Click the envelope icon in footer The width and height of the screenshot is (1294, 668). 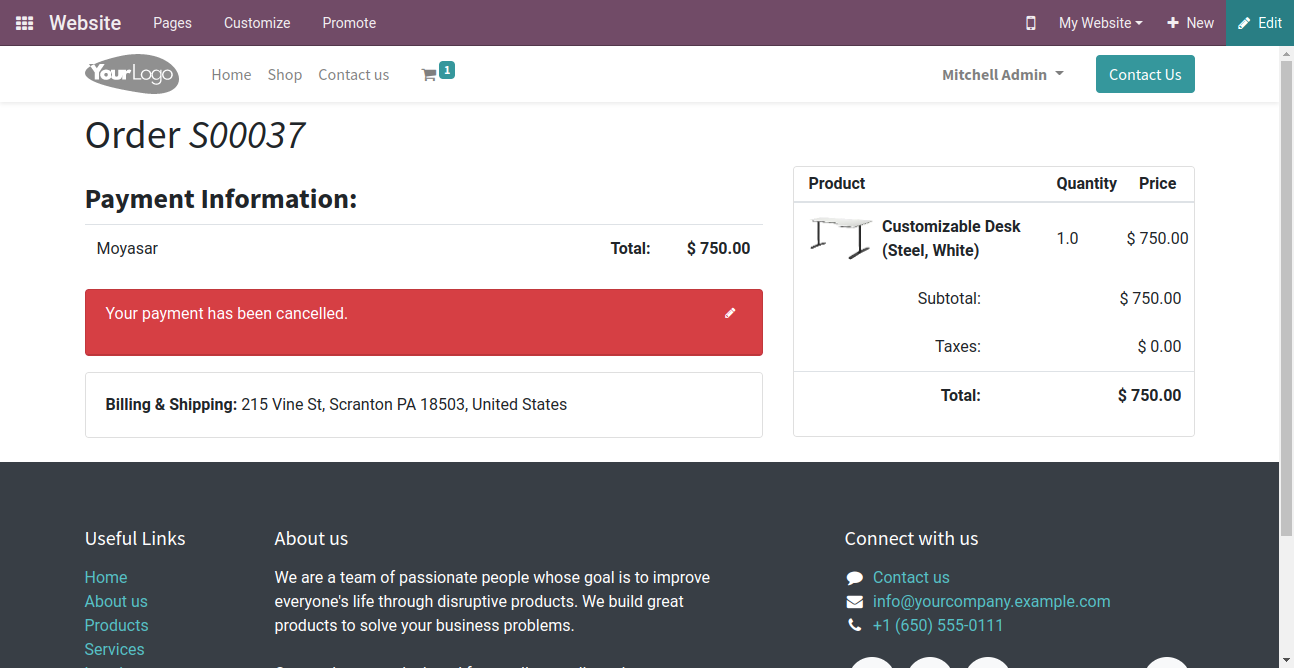(854, 602)
